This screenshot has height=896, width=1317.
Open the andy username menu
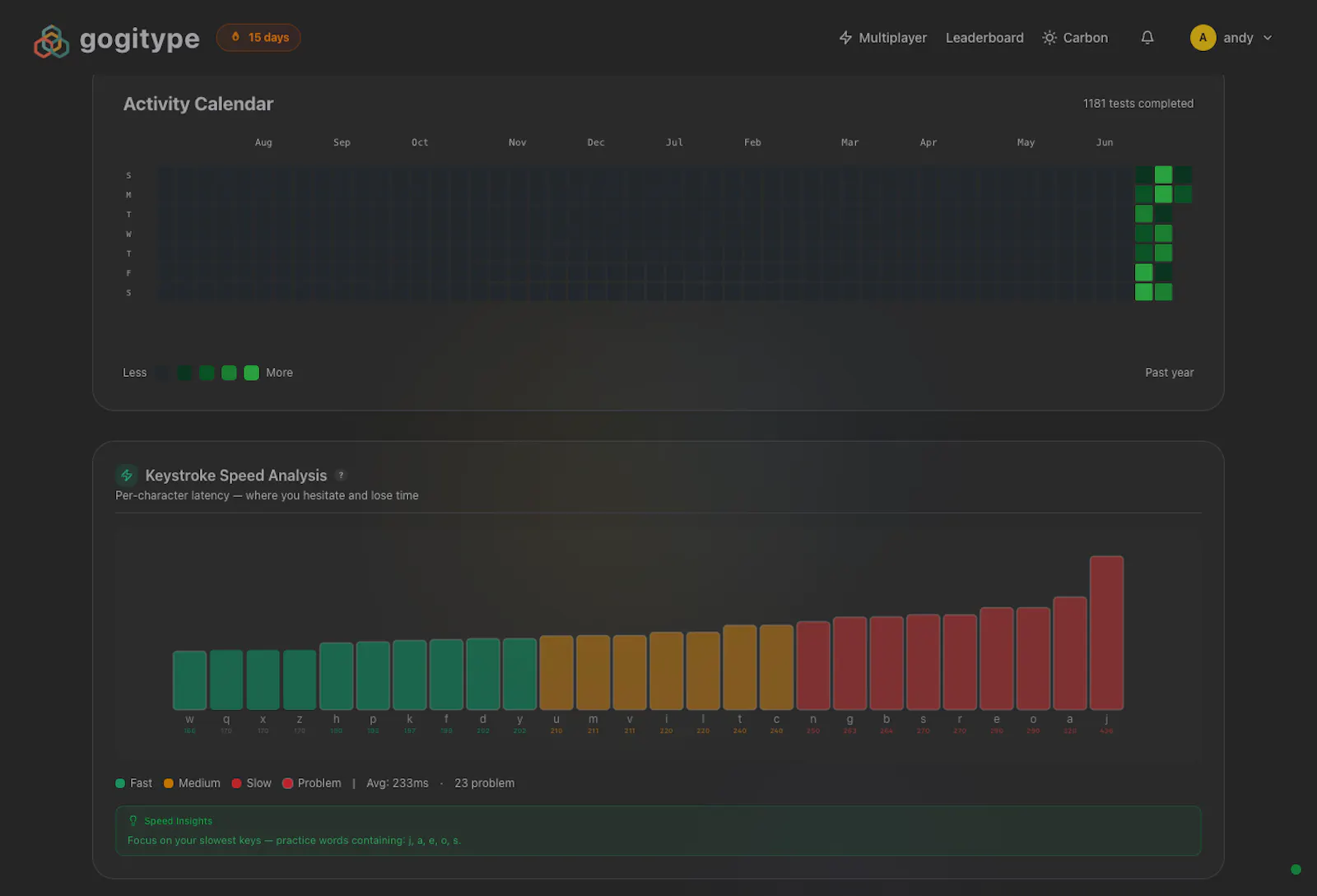[x=1238, y=38]
